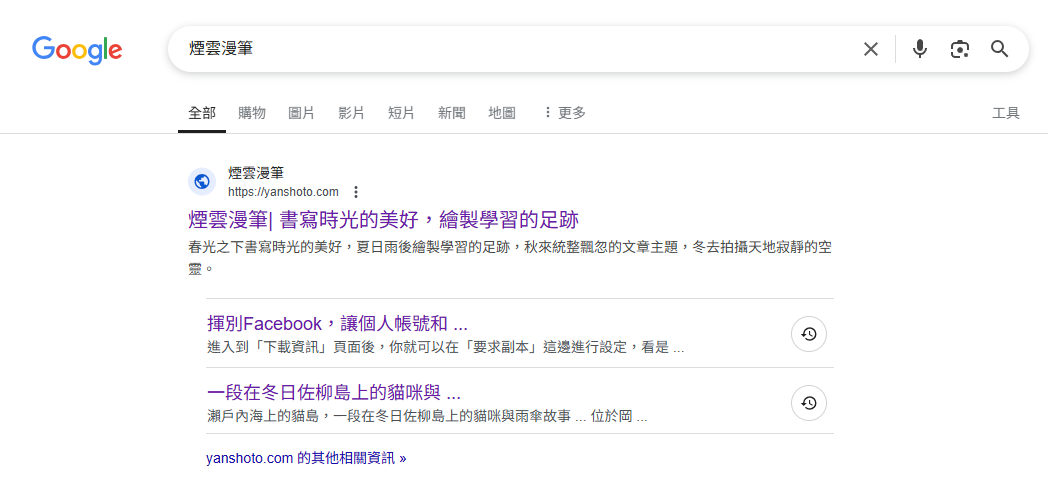Click snippet text starting 春光之下書寫時光
The height and width of the screenshot is (490, 1048).
pyautogui.click(x=510, y=258)
